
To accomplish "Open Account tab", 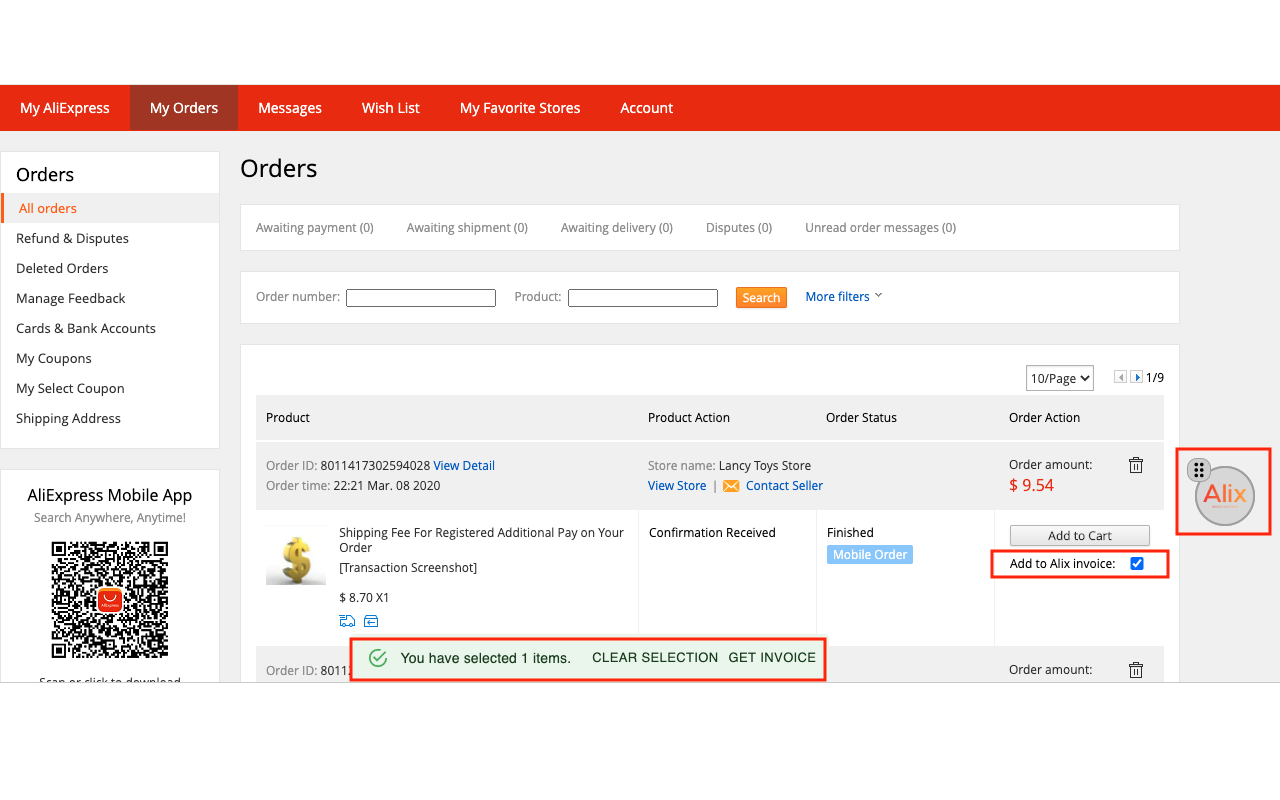I will tap(647, 108).
